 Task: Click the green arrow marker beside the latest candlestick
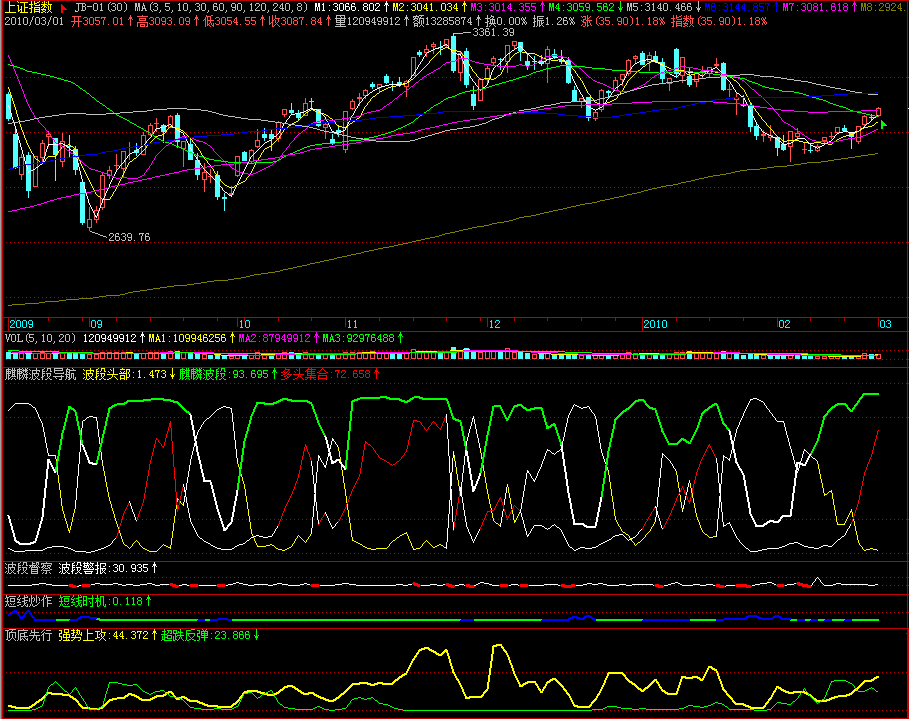point(883,124)
